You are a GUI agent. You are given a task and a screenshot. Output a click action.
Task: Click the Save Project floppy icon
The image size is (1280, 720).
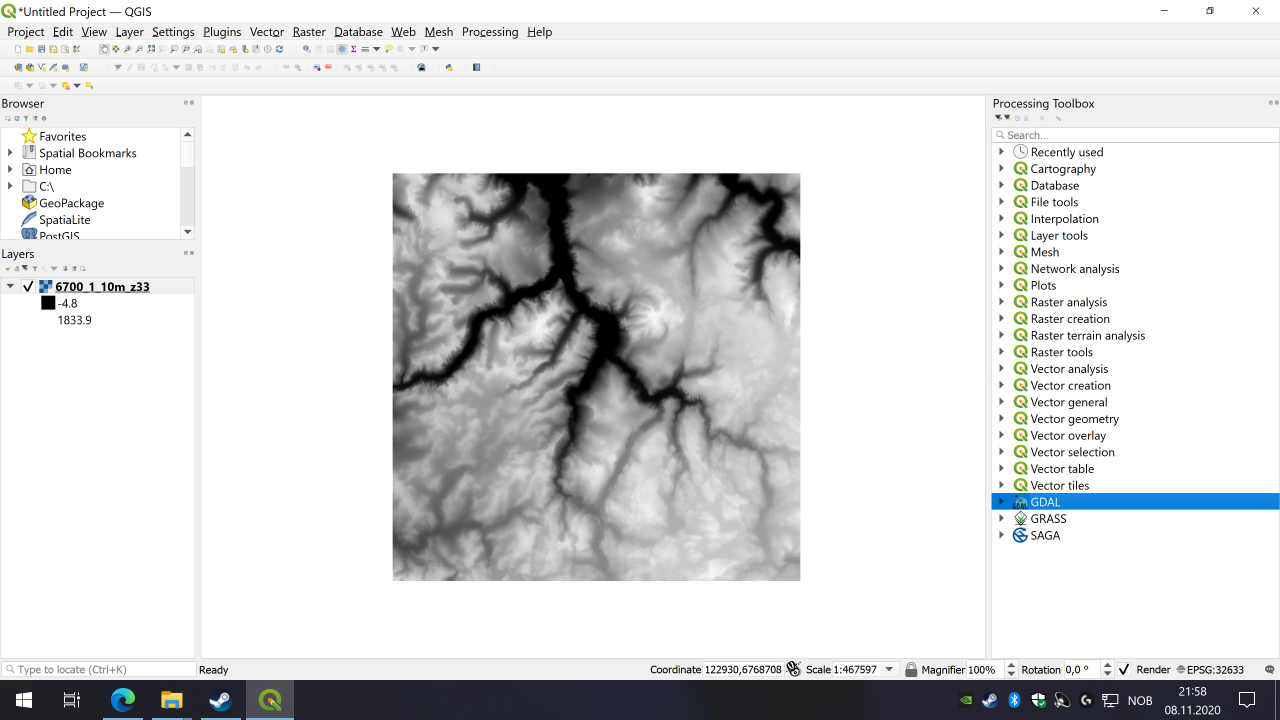pyautogui.click(x=41, y=49)
